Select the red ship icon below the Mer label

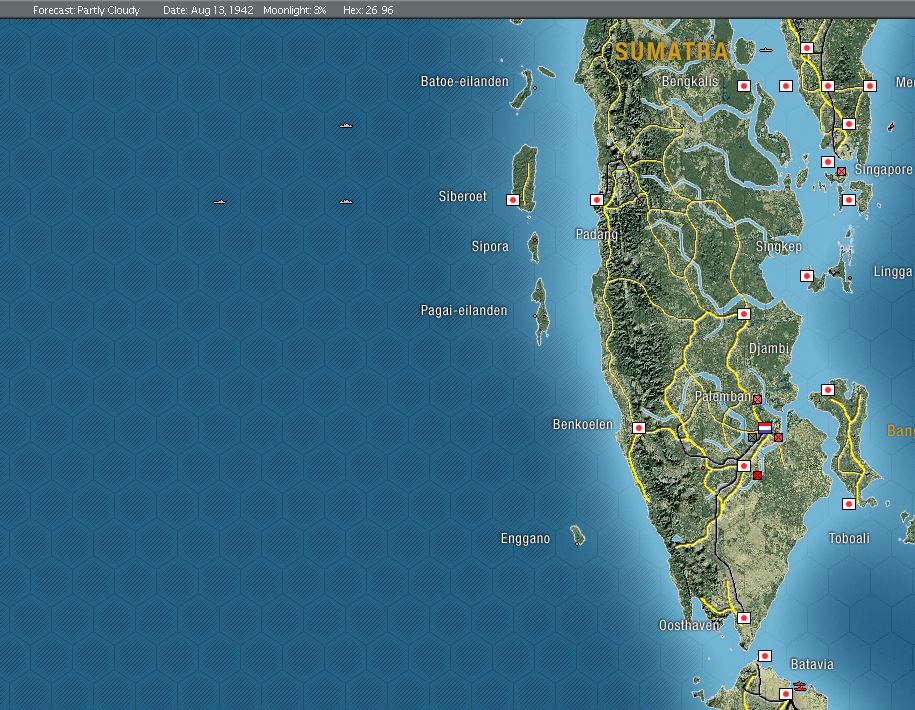pos(890,126)
